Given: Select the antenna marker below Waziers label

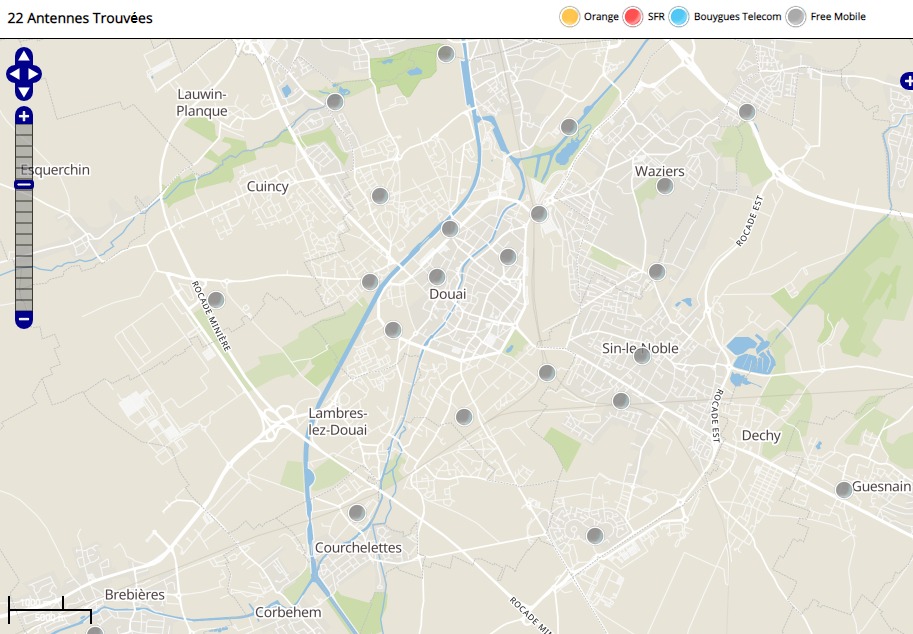Looking at the screenshot, I should [665, 186].
